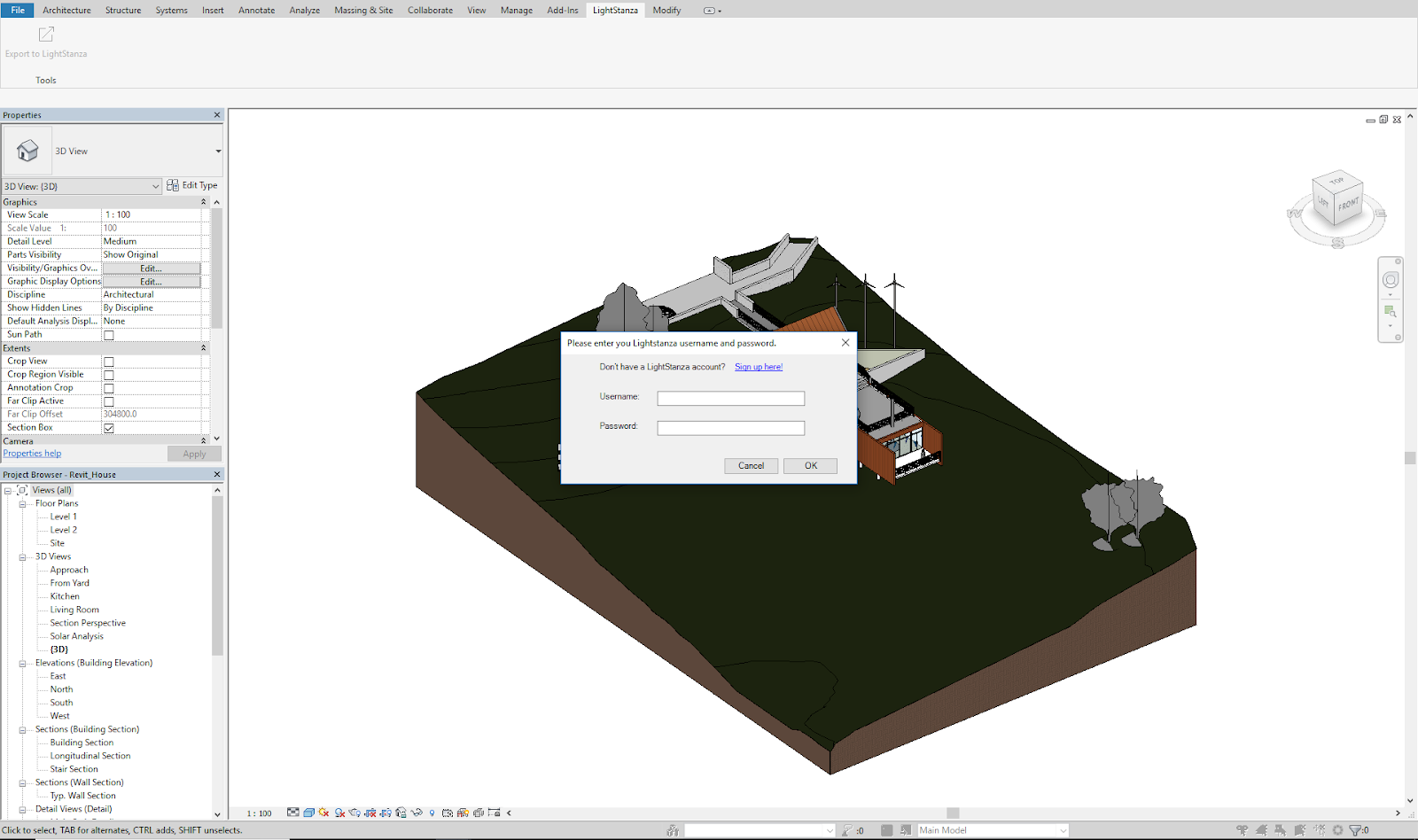This screenshot has height=840, width=1418.
Task: Click the Select Elements by Face icon
Action: (x=1300, y=830)
